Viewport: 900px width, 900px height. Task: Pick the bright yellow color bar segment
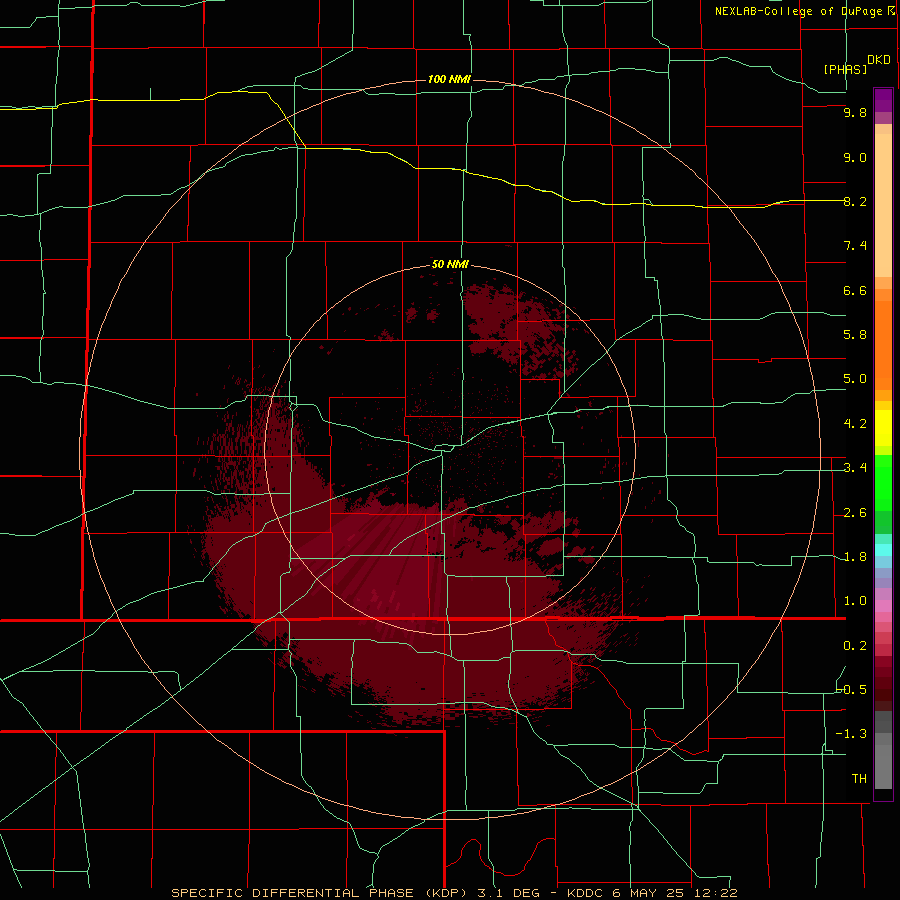[x=883, y=428]
